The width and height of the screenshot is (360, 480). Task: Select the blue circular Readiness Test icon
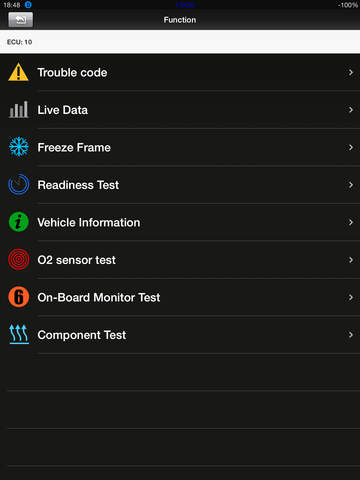coord(19,184)
